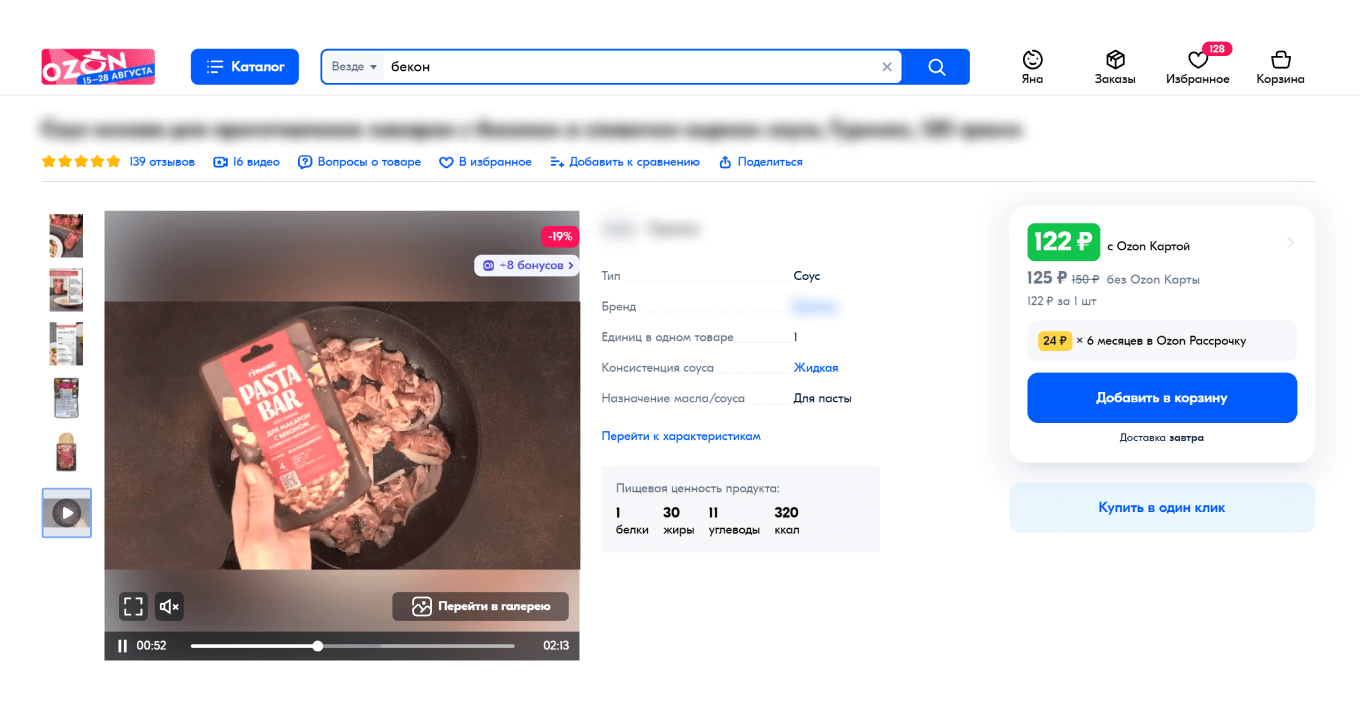Open Избранное heart icon in the header

(x=1198, y=67)
